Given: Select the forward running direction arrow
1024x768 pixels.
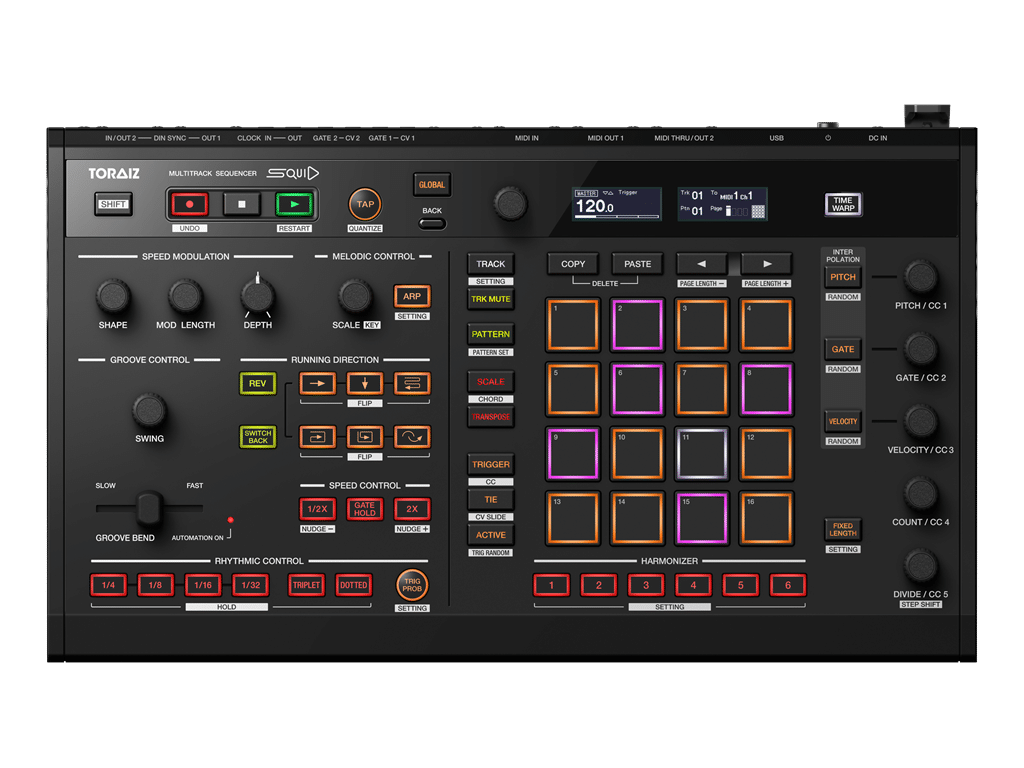Looking at the screenshot, I should pyautogui.click(x=318, y=382).
